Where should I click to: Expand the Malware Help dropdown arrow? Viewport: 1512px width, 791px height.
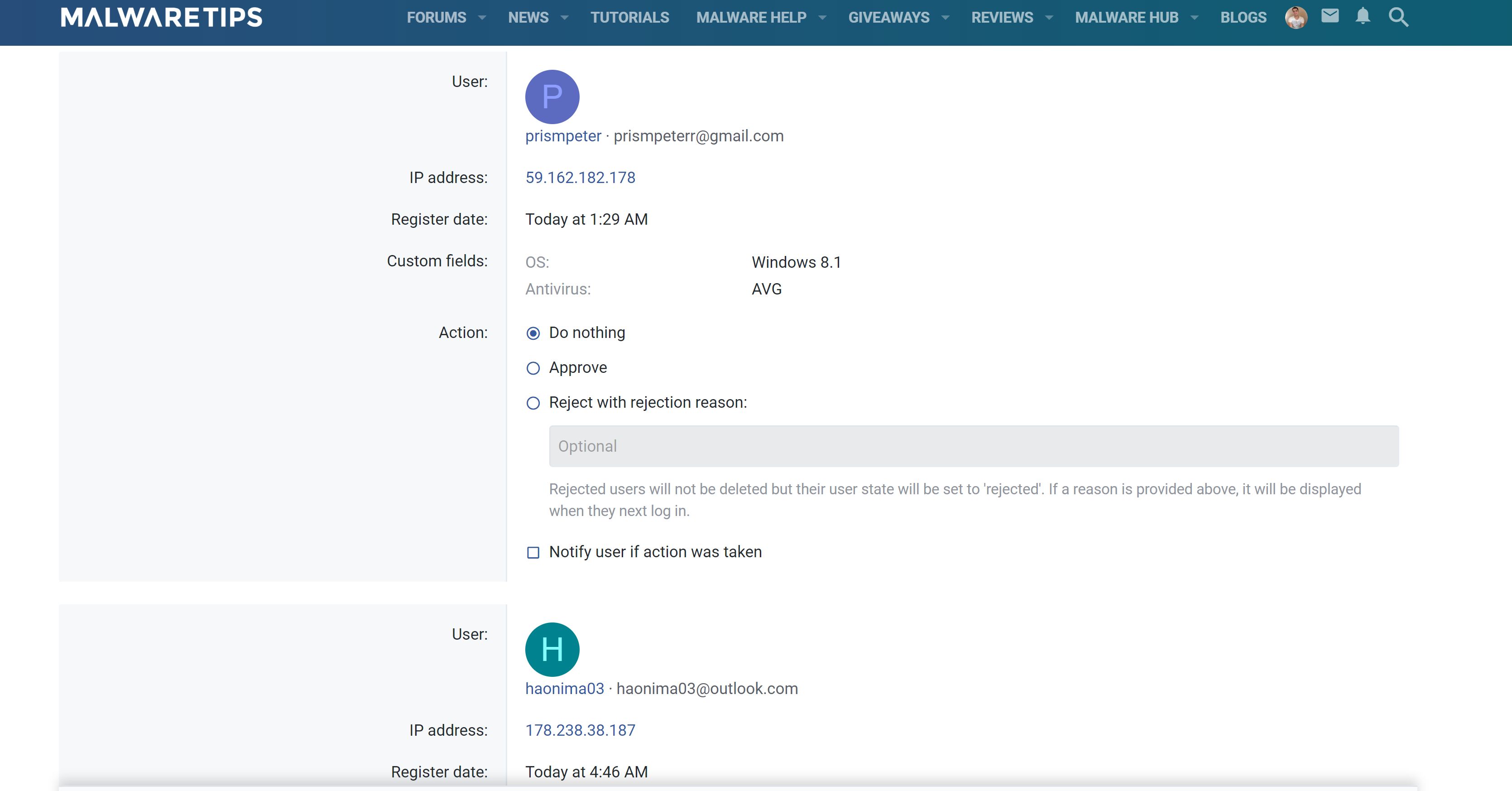[x=822, y=18]
